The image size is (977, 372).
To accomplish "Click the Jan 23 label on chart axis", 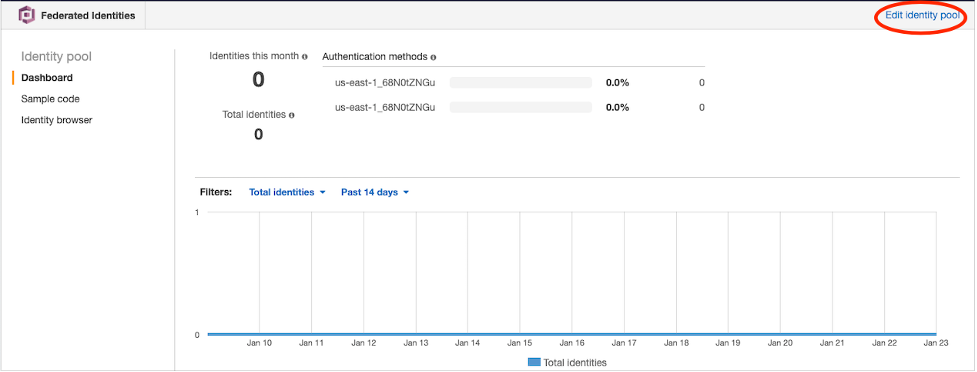I will click(x=936, y=343).
